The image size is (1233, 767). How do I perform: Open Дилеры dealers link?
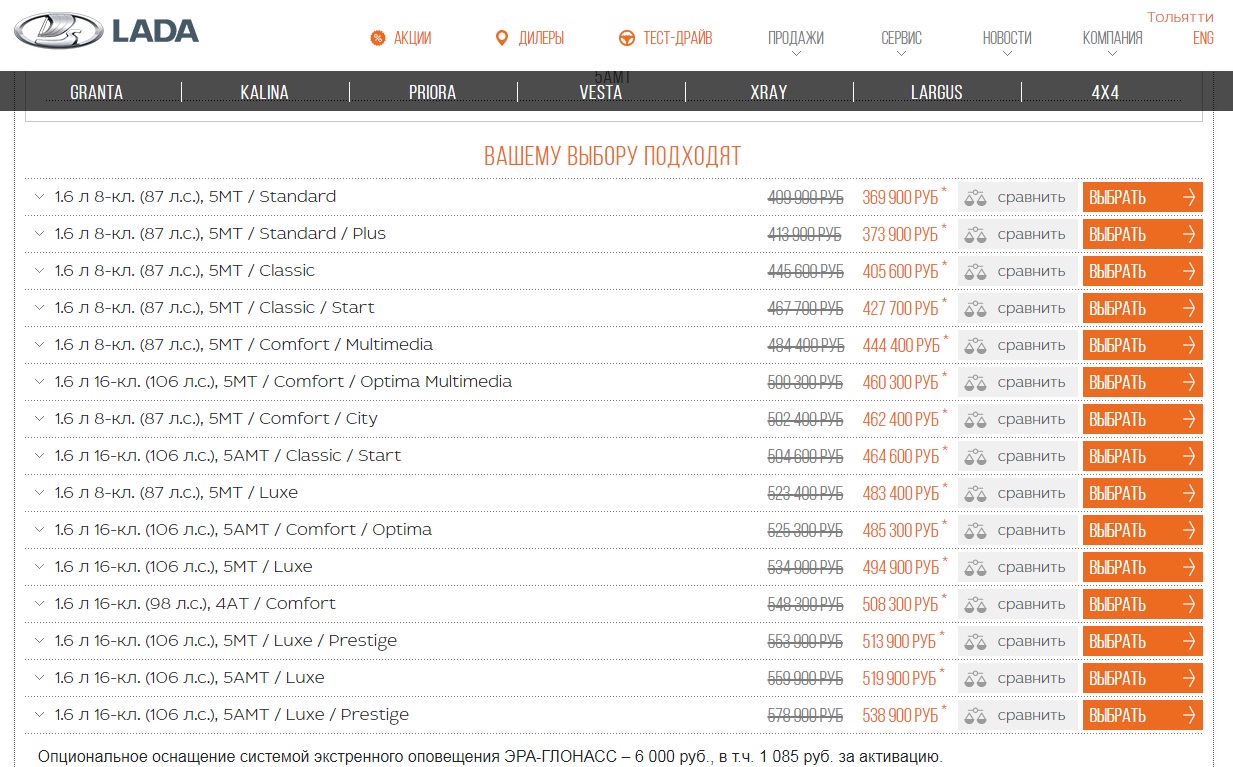(541, 38)
